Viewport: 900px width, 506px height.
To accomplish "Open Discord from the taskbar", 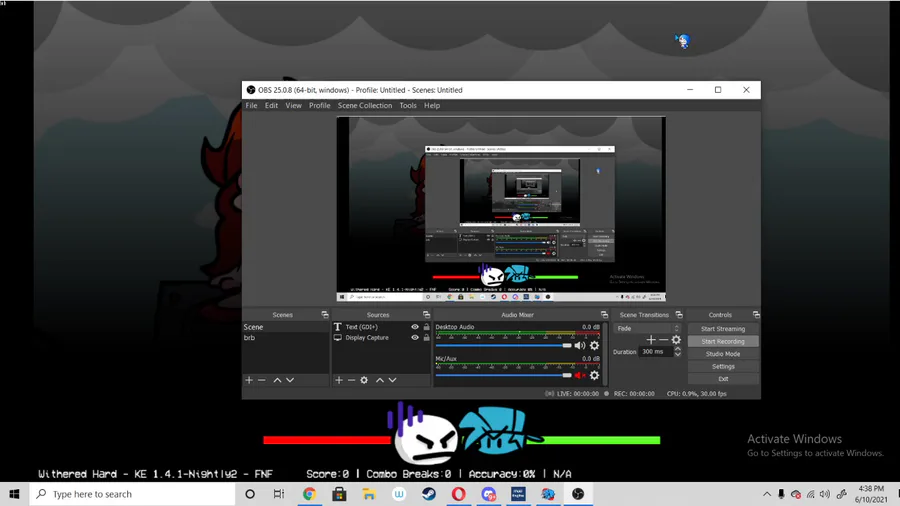I will pyautogui.click(x=488, y=494).
